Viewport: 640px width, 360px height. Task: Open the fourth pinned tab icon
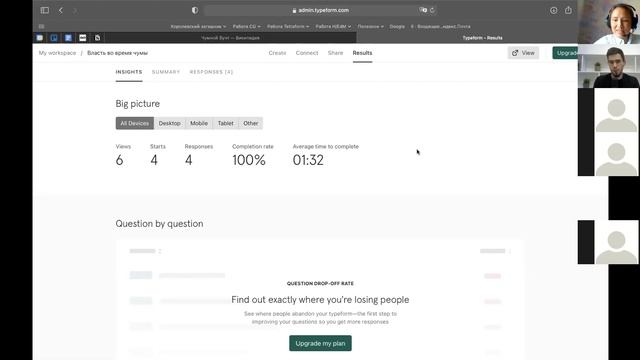pos(83,38)
